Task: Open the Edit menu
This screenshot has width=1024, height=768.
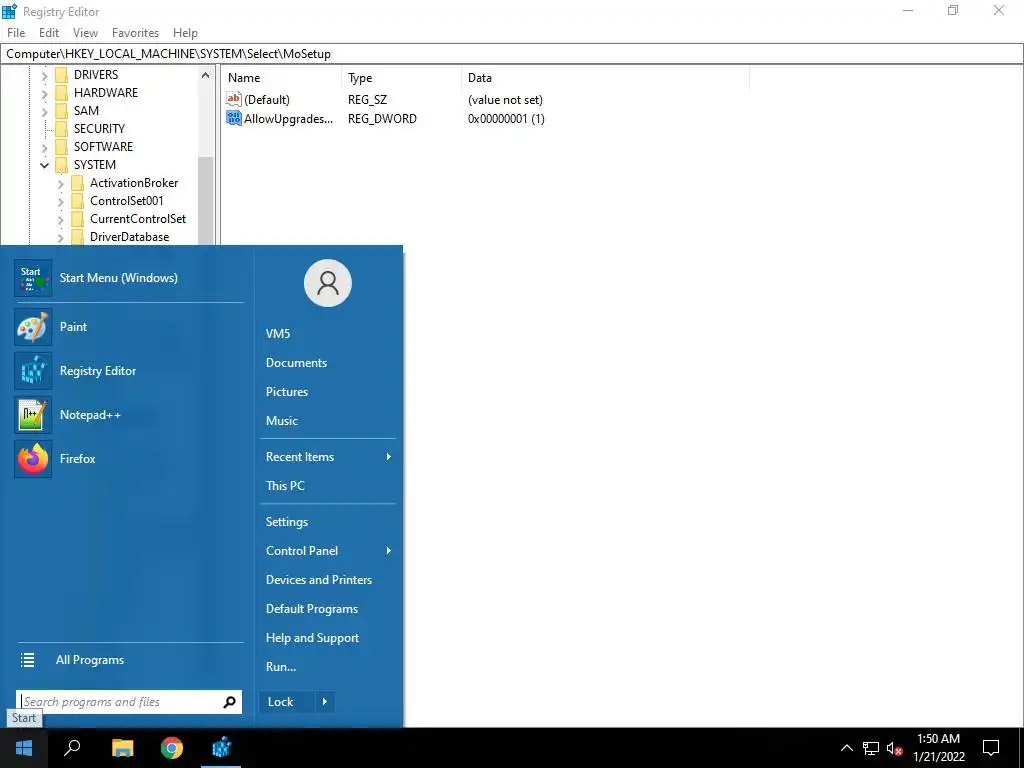Action: (x=49, y=33)
